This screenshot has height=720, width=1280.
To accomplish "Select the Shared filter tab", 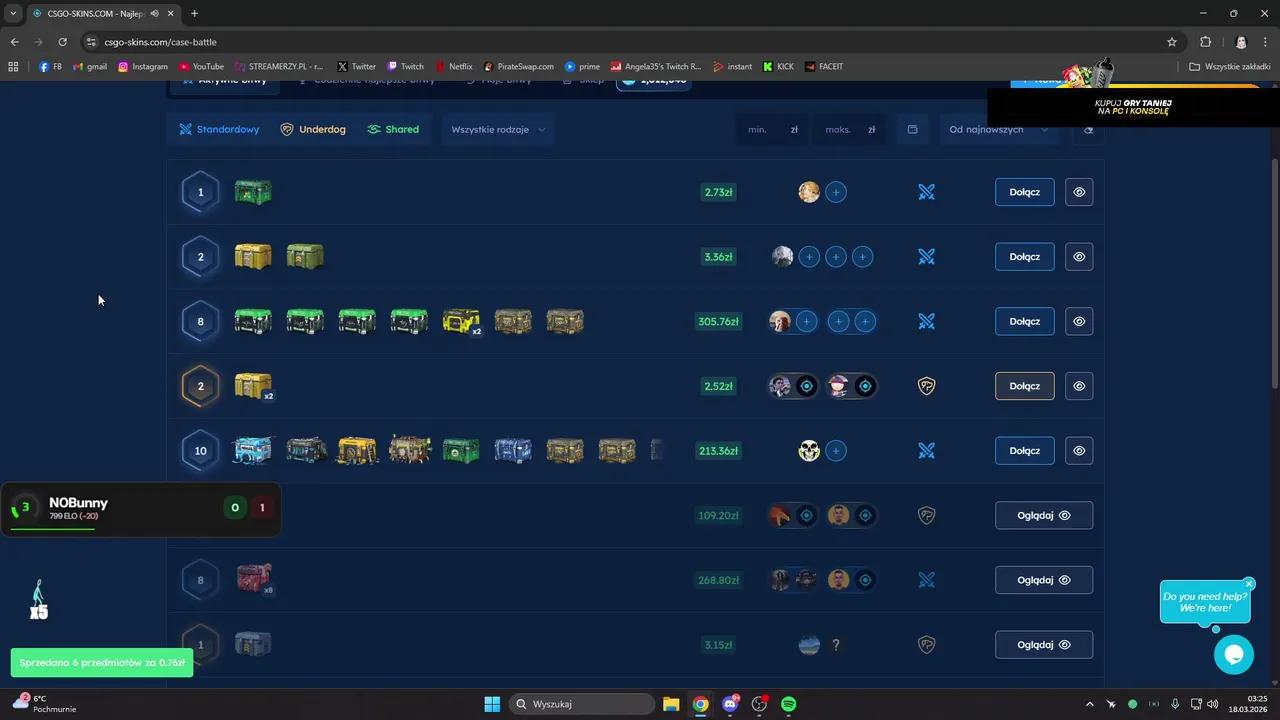I will click(x=393, y=130).
